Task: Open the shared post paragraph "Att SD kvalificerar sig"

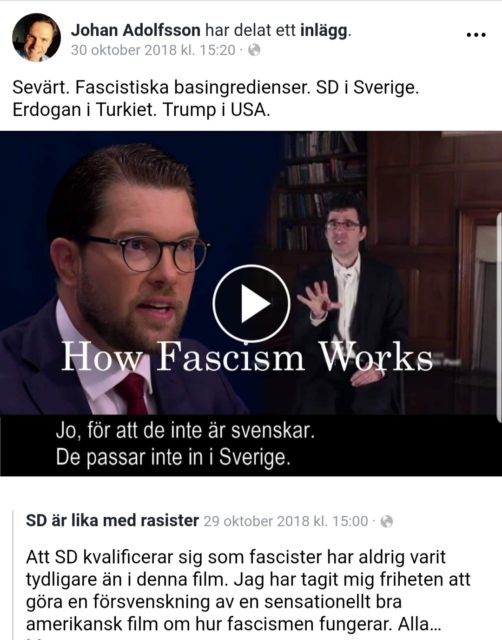Action: (248, 591)
